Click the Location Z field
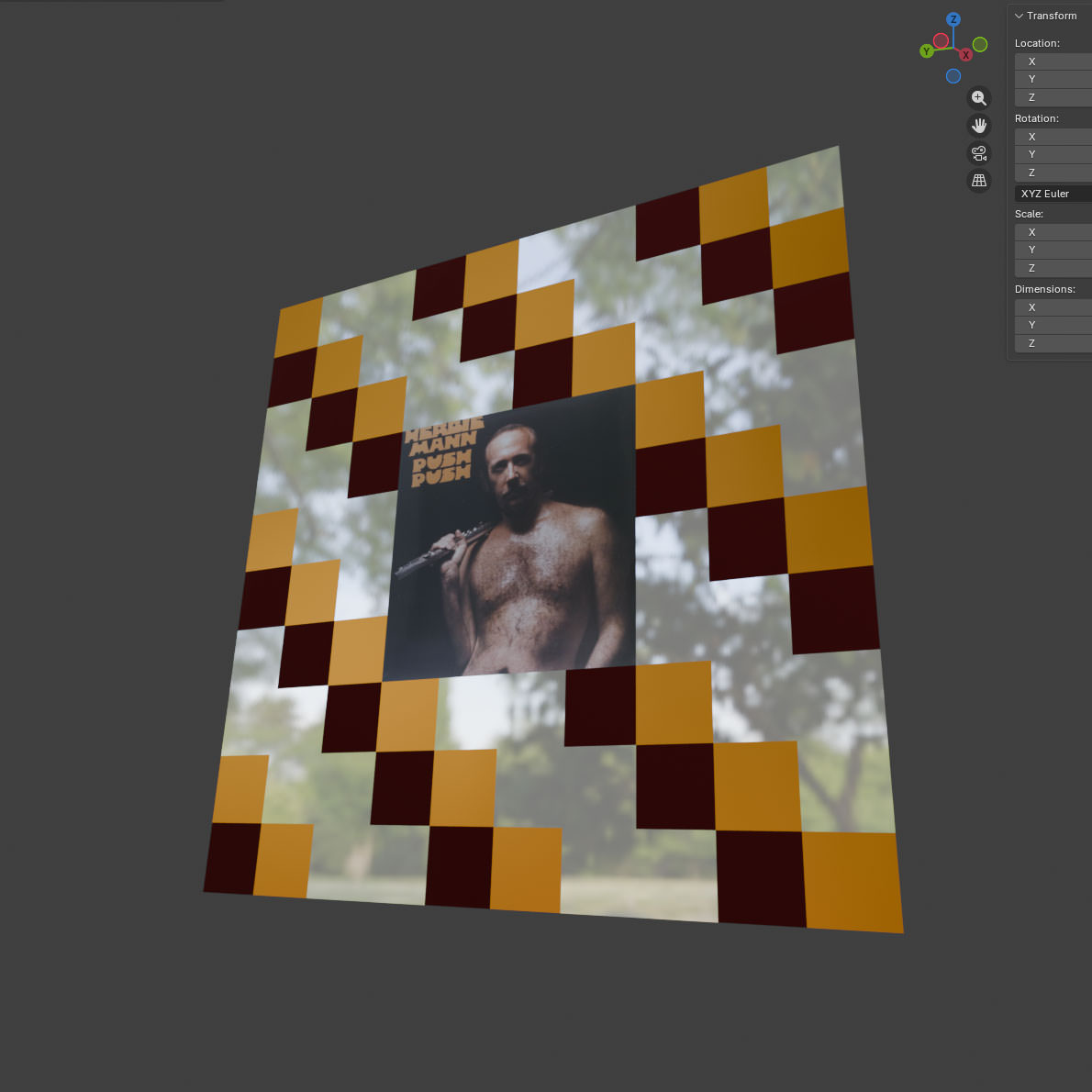Screen dimensions: 1092x1092 tap(1053, 97)
